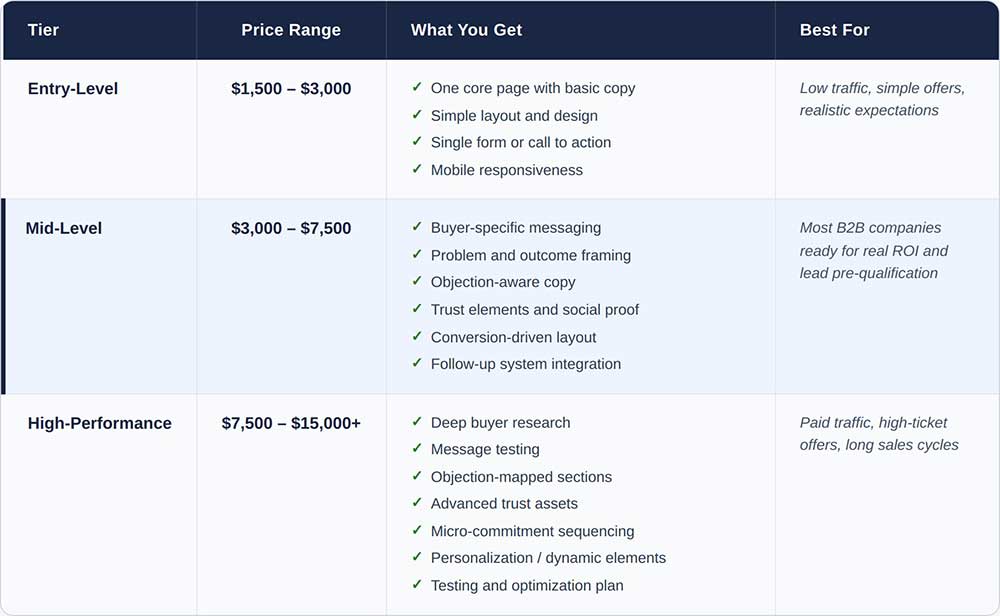
Task: Click checkmark beside One core page with basic copy
Action: 417,88
